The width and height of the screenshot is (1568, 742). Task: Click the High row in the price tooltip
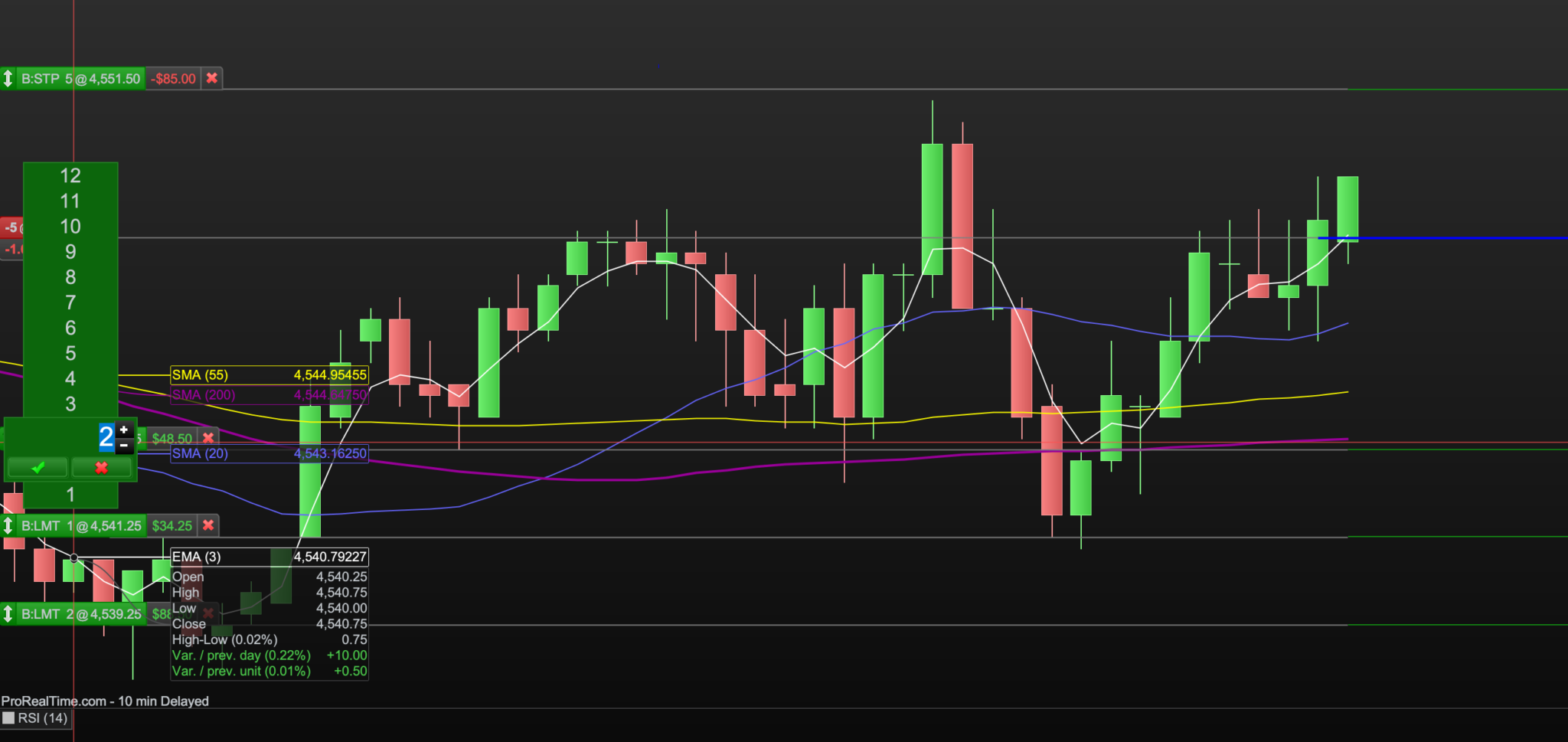click(269, 592)
